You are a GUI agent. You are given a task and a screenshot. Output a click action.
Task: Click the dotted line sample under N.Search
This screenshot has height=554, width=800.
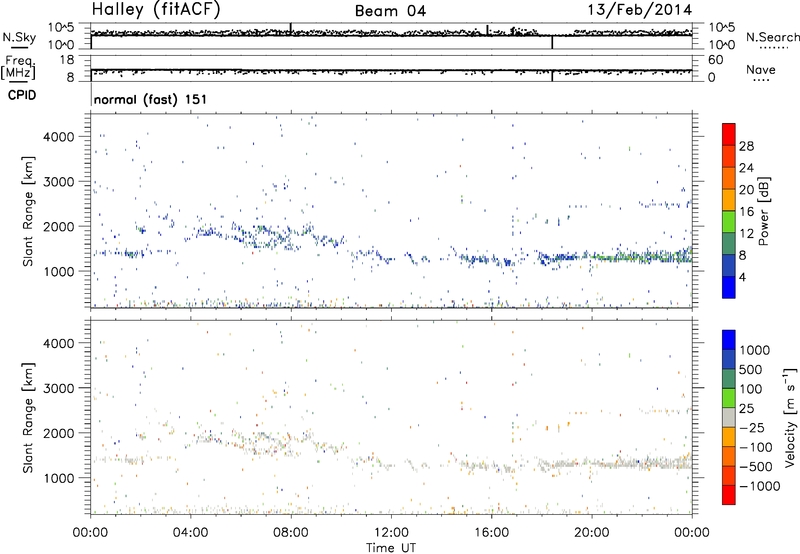[x=773, y=47]
